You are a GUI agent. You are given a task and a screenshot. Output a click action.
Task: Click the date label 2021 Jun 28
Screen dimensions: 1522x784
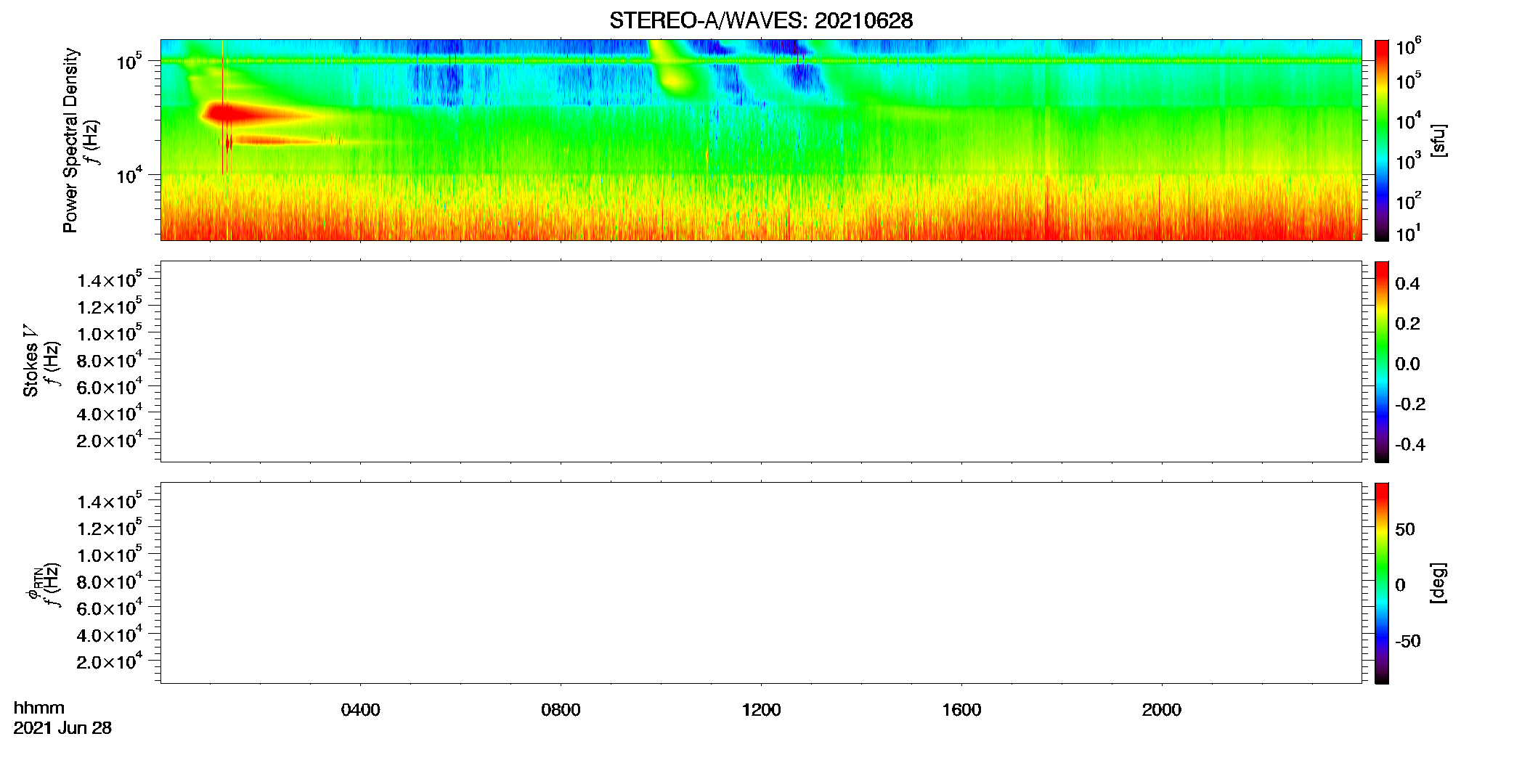(x=62, y=728)
